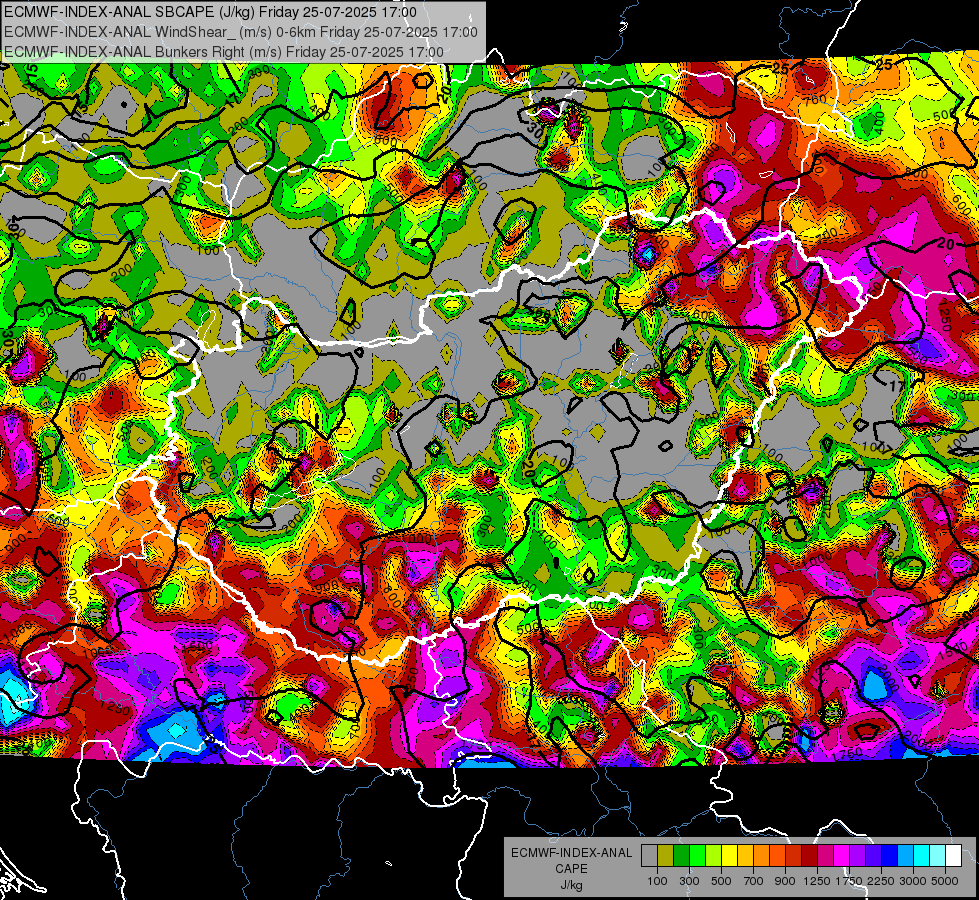The image size is (979, 900).
Task: Click the 500 tick label in the legend
Action: coord(721,881)
